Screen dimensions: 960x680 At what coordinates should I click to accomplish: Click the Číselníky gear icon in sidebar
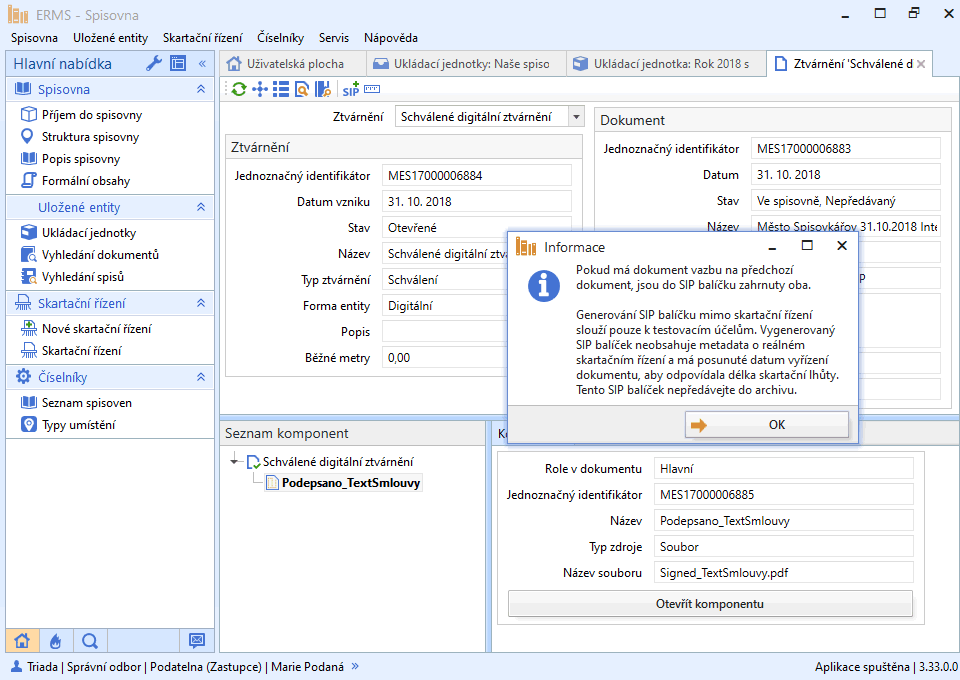pos(23,377)
